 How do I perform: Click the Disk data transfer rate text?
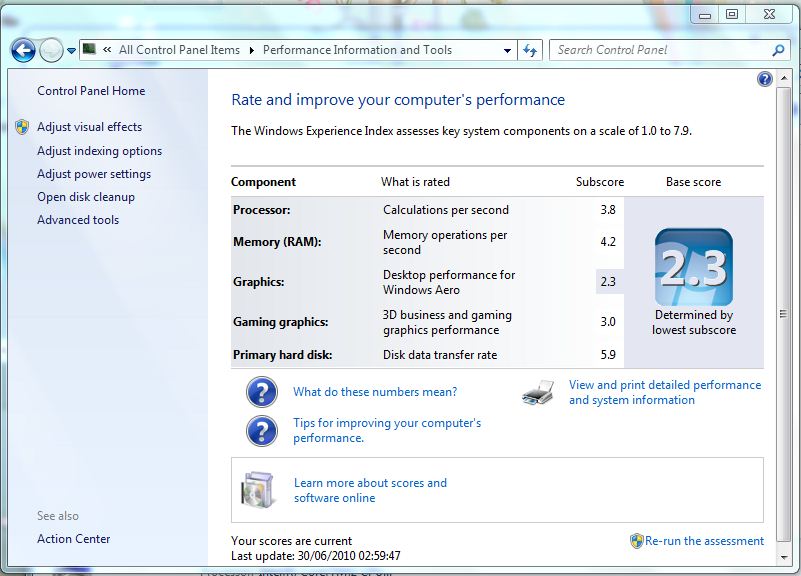pos(440,355)
